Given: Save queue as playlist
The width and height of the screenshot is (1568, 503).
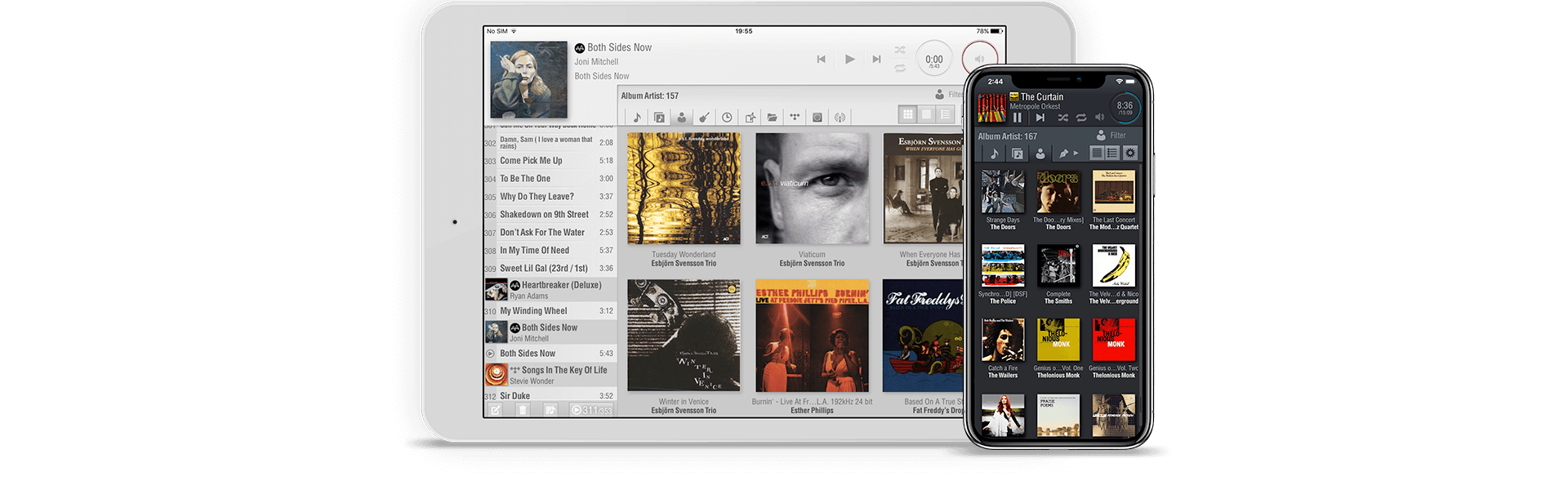Looking at the screenshot, I should (550, 410).
